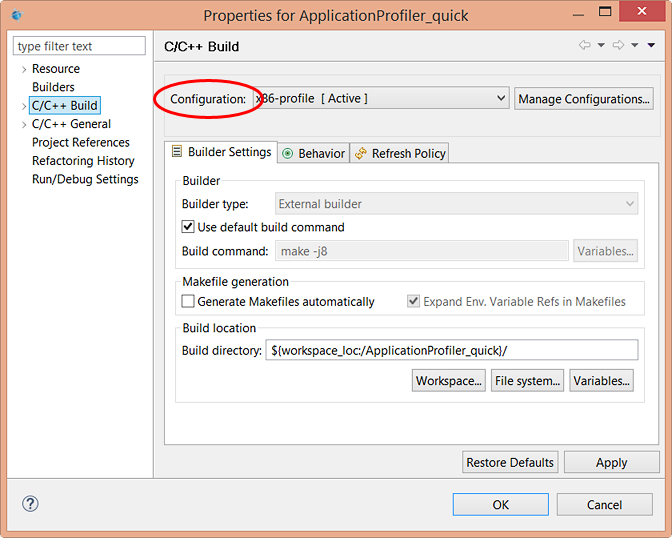Click the help question mark icon

coord(30,504)
